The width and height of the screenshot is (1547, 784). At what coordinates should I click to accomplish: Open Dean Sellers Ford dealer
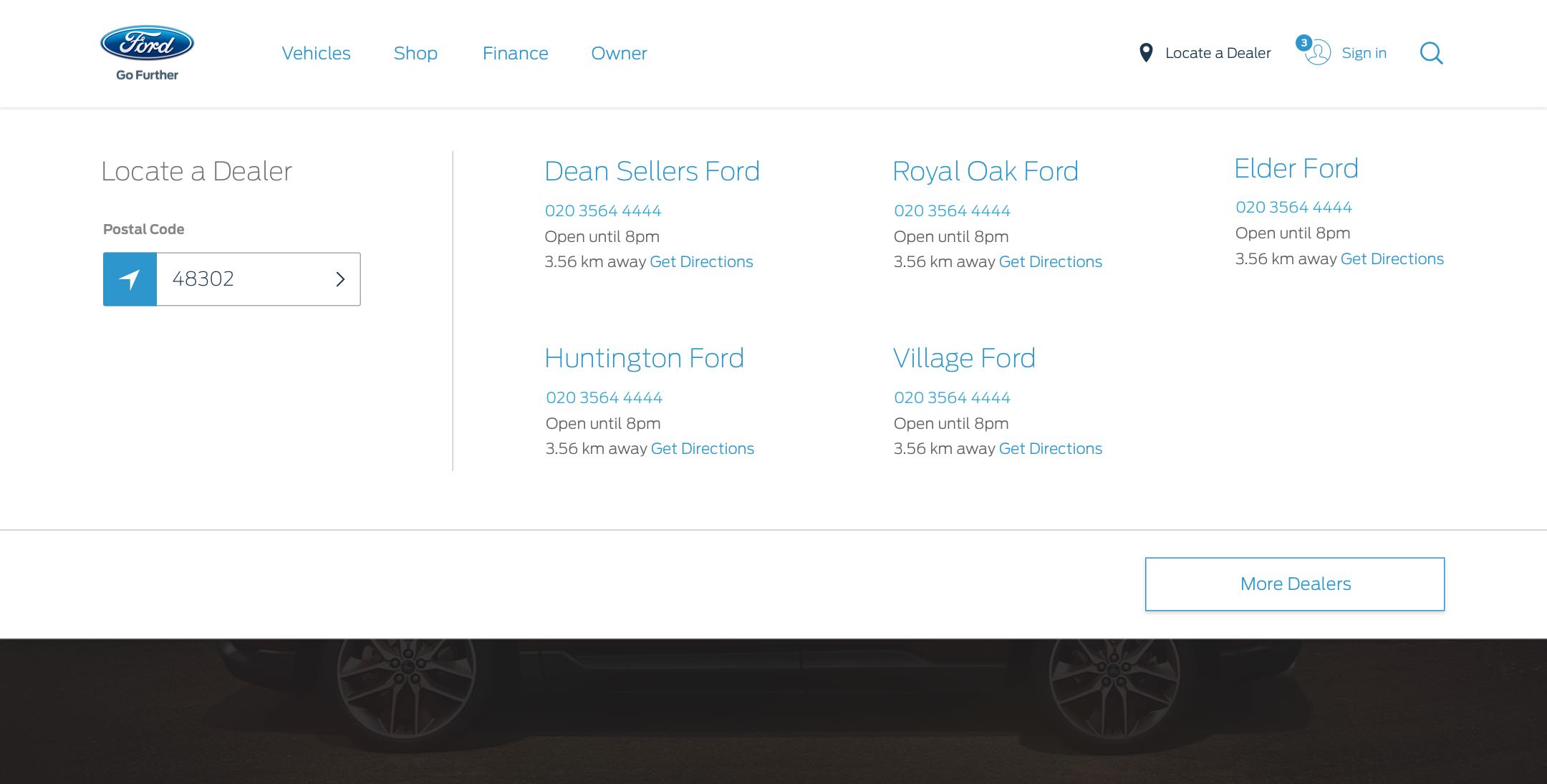tap(652, 171)
